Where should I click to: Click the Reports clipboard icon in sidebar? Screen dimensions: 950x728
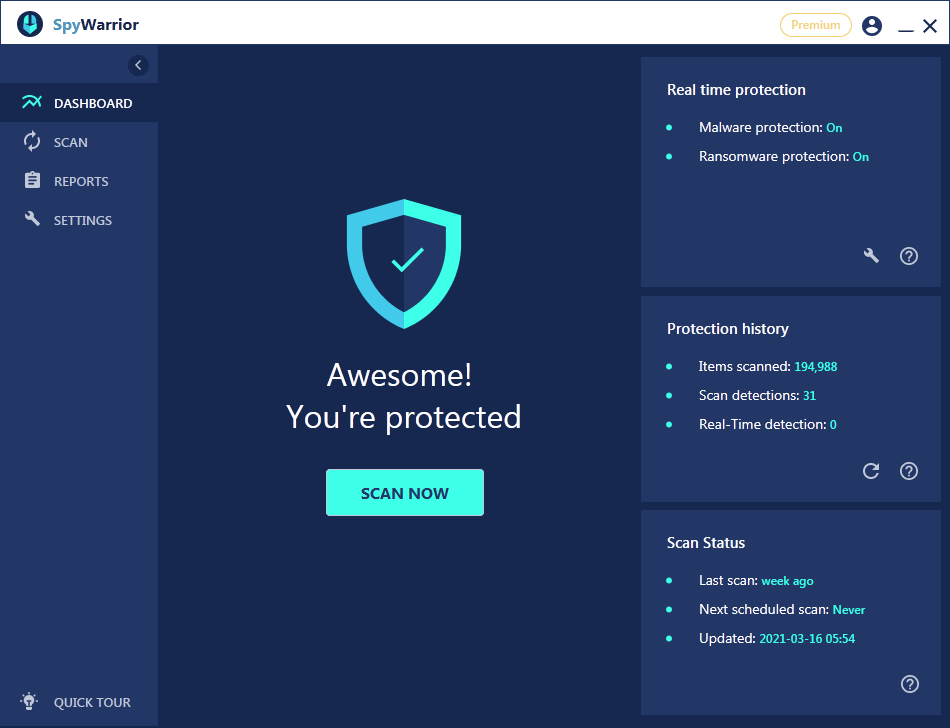pyautogui.click(x=30, y=180)
